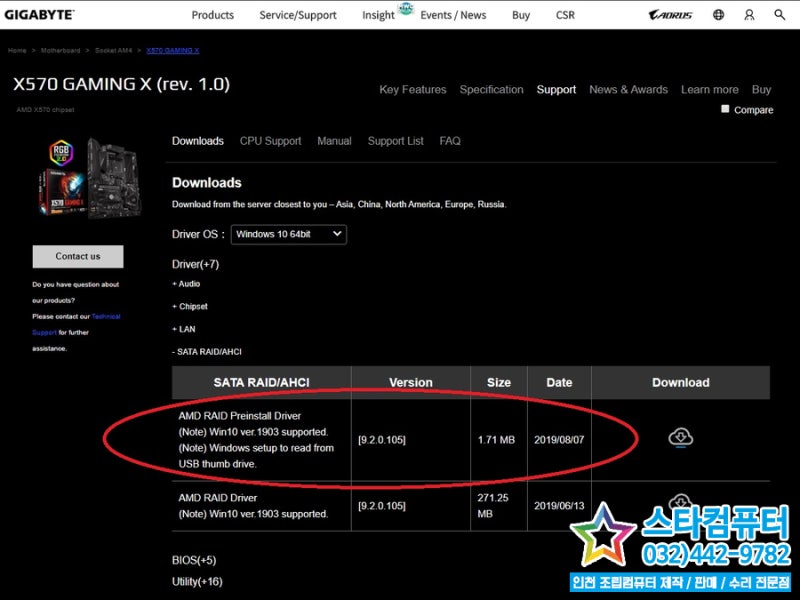Click the Contact us button
Screen dimensions: 800x600
pos(77,257)
